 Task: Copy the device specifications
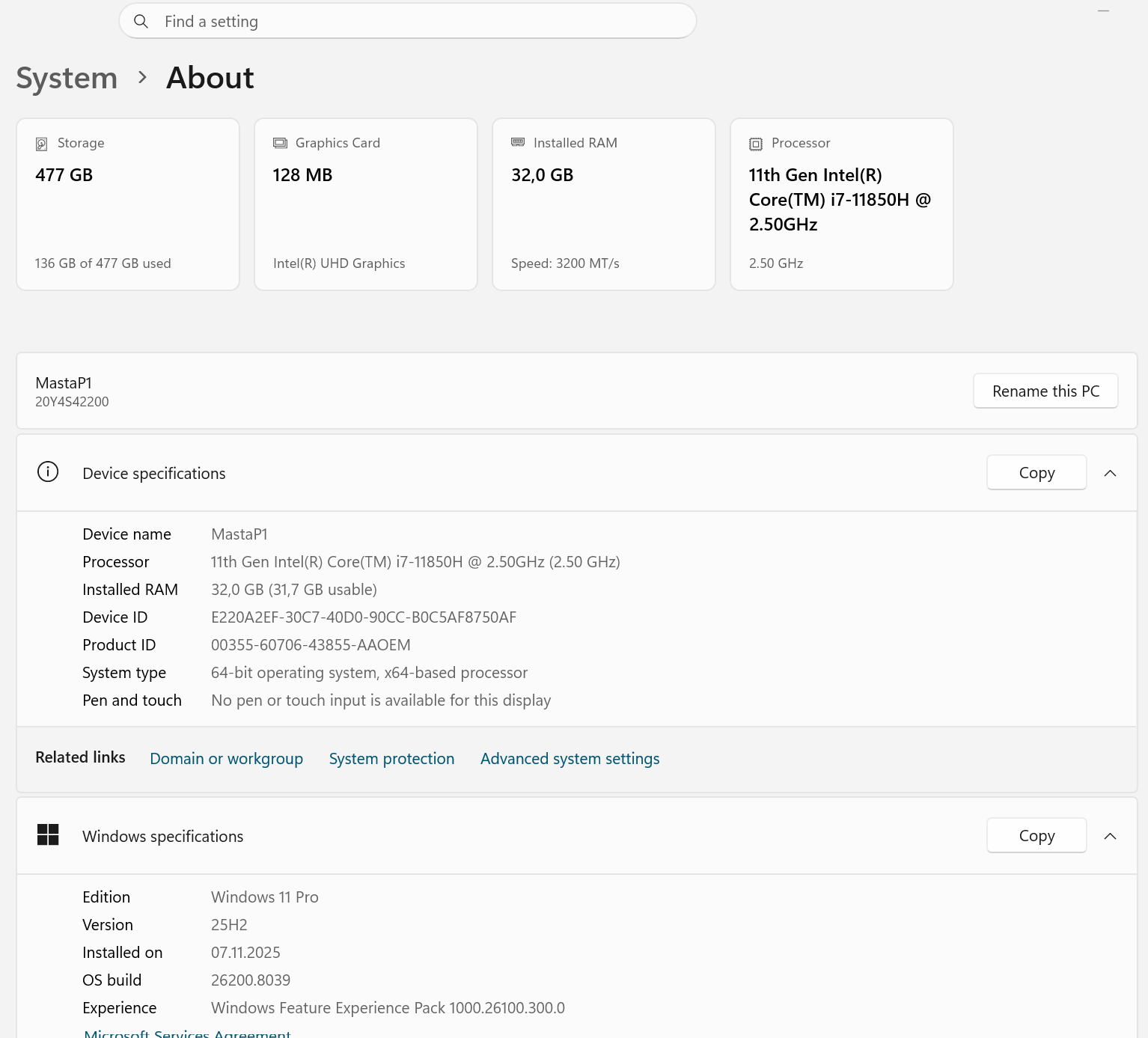[x=1036, y=473]
